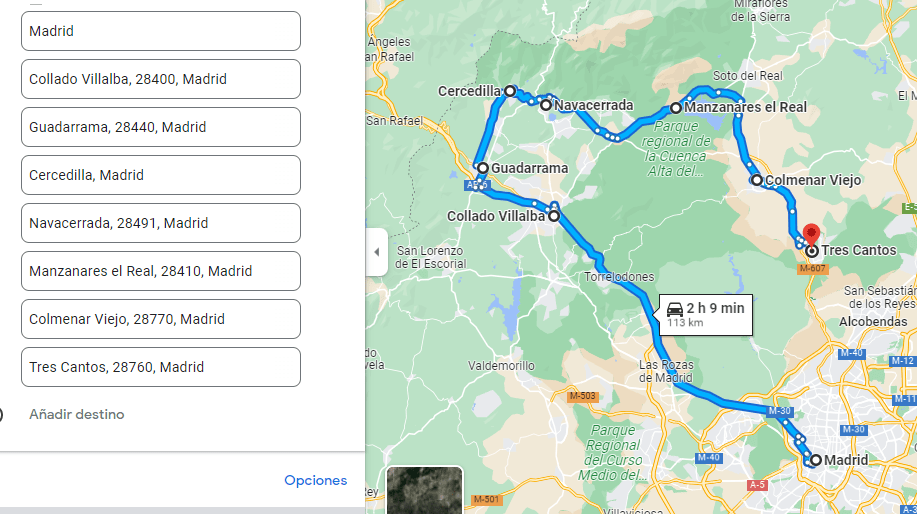Edit the Collado Villalba, 28400 destination field

(x=161, y=79)
